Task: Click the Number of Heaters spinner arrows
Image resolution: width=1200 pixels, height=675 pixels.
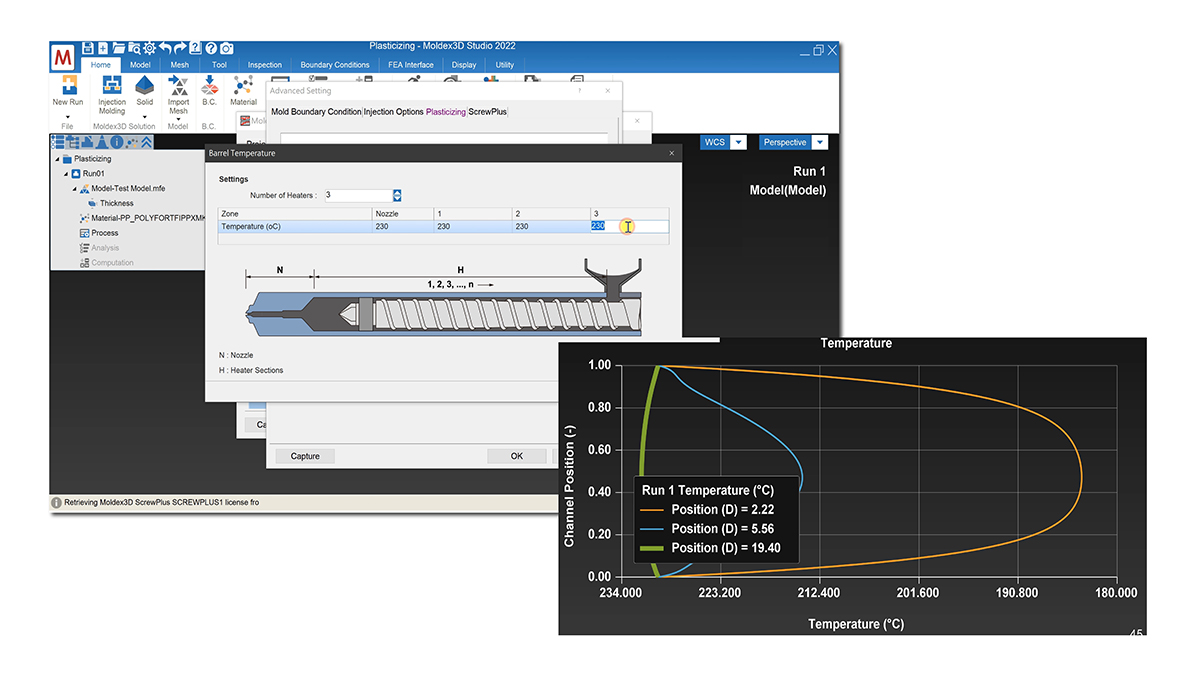Action: click(397, 196)
